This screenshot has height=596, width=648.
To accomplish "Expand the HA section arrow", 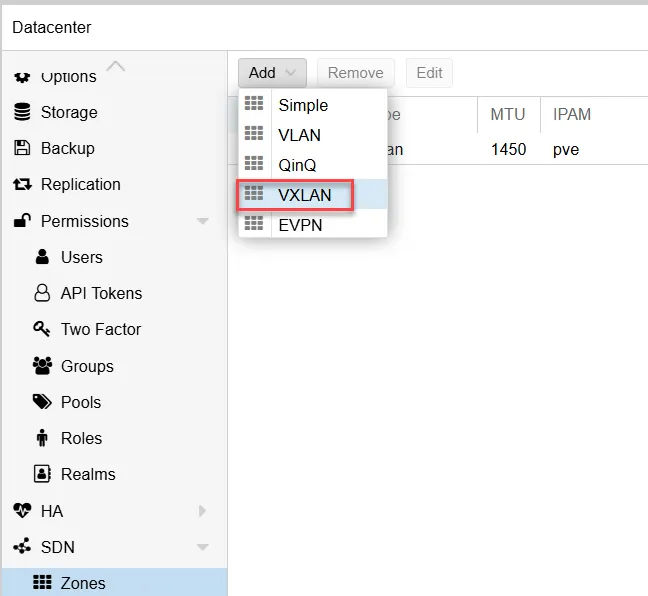I will pos(202,511).
